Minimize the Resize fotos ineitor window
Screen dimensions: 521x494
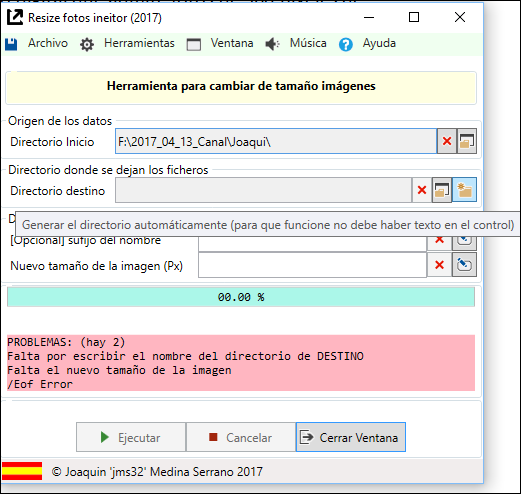coord(369,17)
